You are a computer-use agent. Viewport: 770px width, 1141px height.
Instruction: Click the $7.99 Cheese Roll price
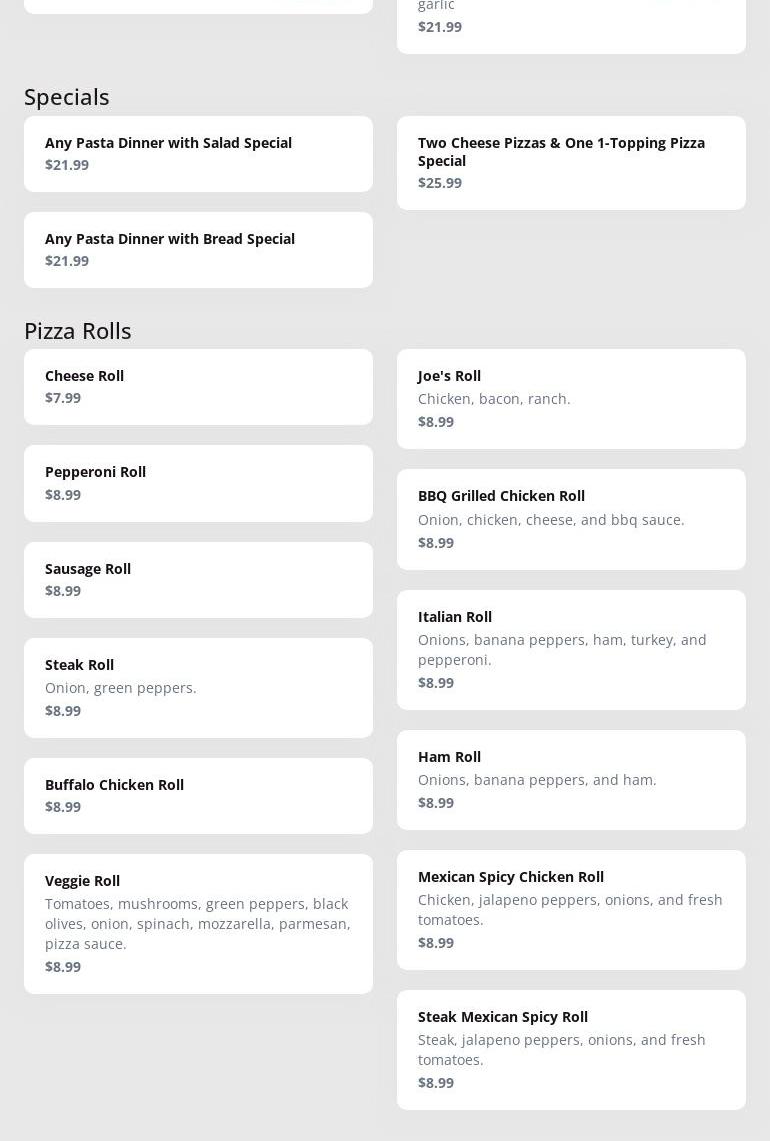63,398
